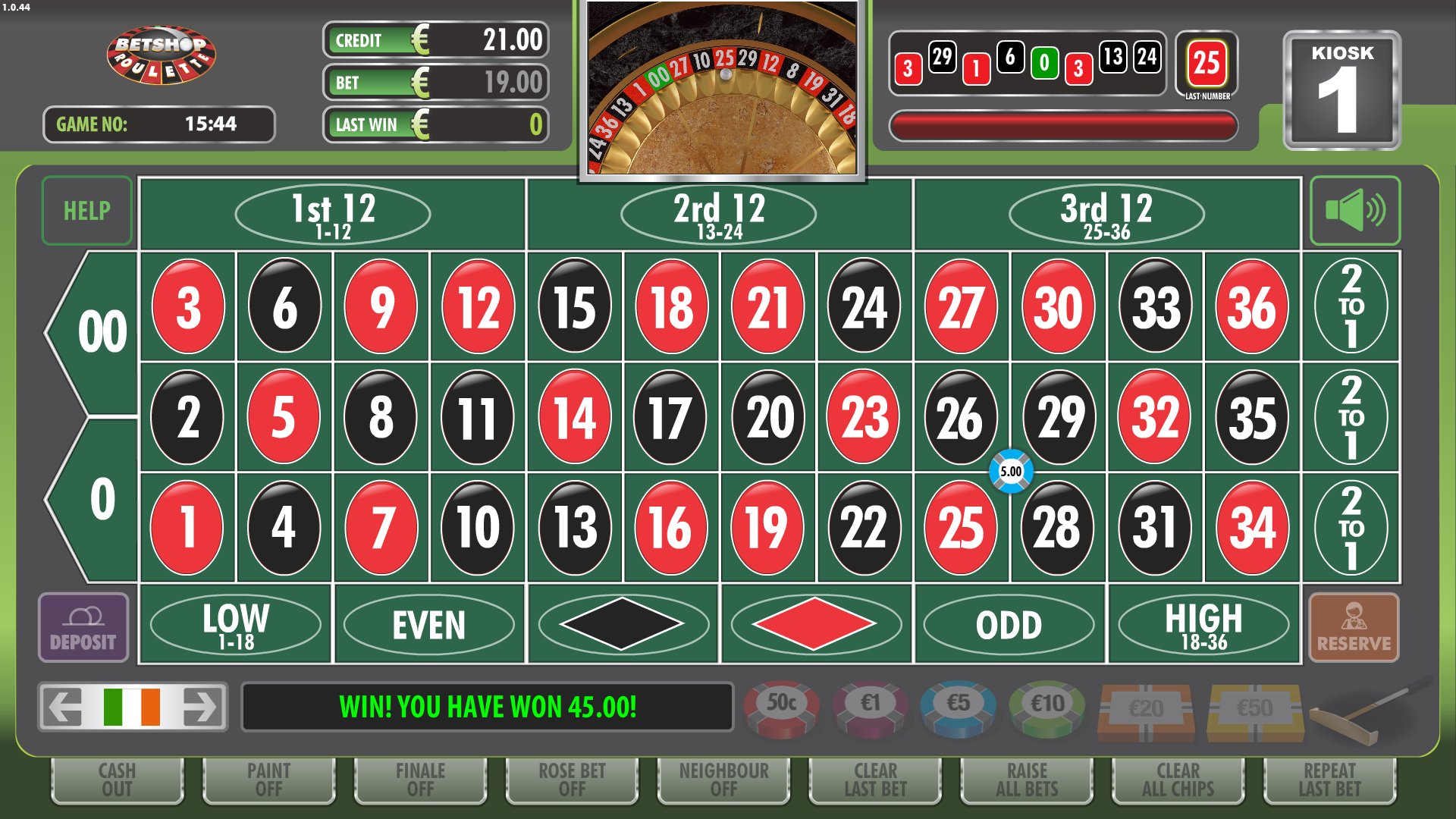Pick the €5 blue chip
The image size is (1456, 819).
(x=959, y=709)
